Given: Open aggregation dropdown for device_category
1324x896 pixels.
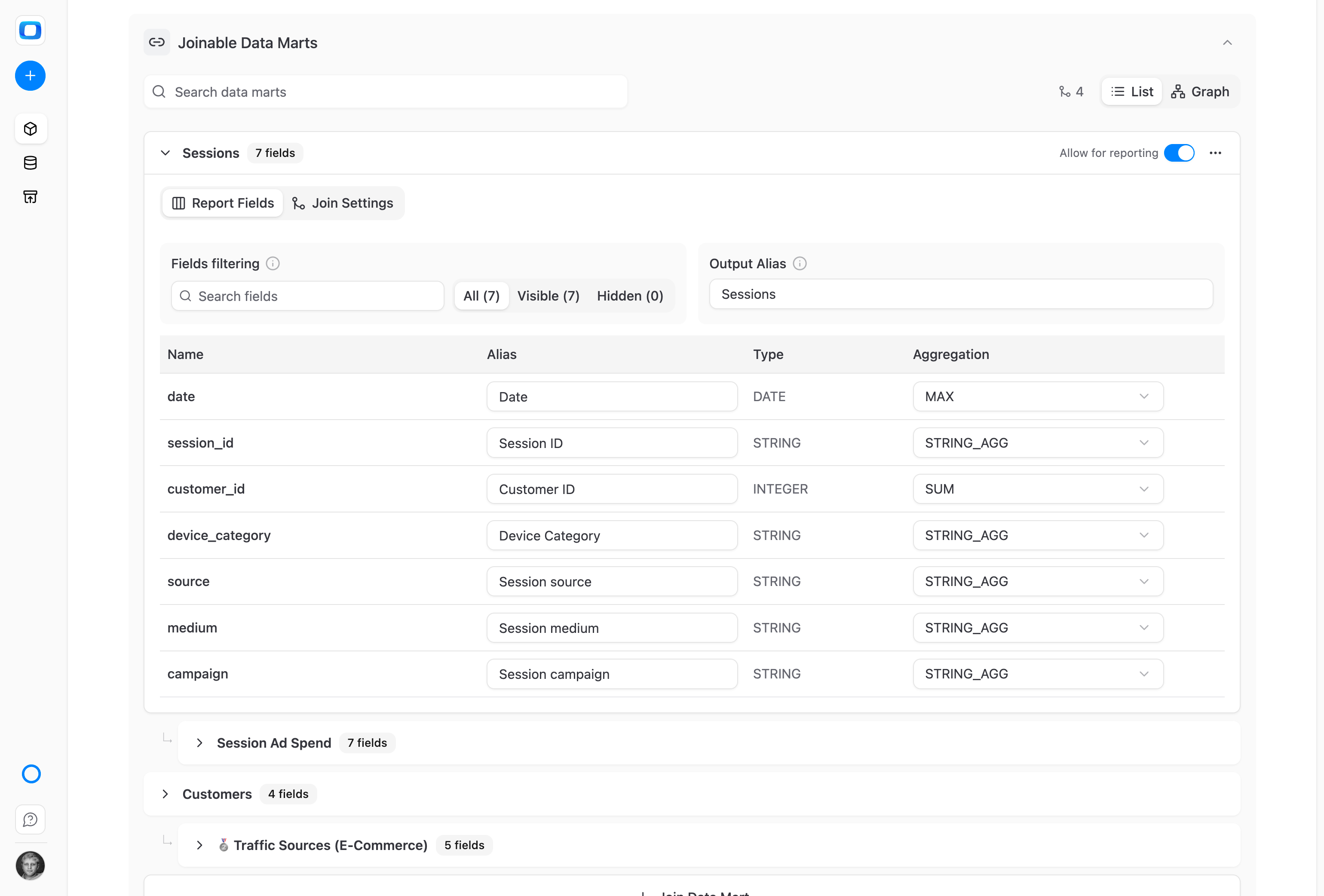Looking at the screenshot, I should coord(1038,535).
